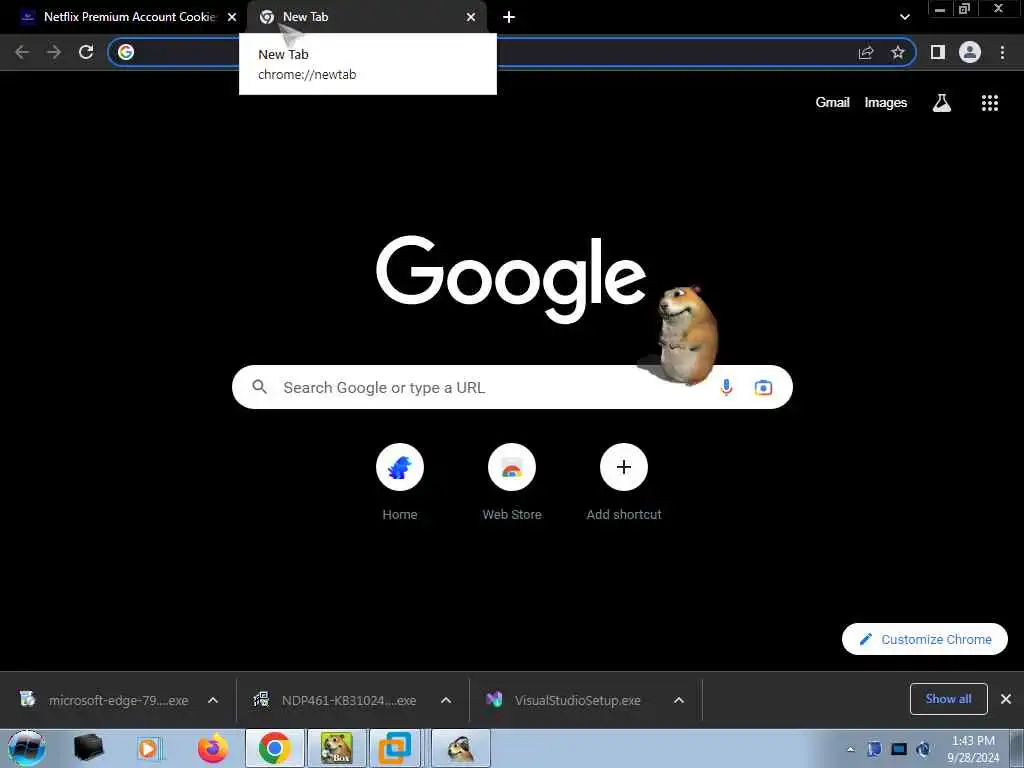Click the Google icon in address bar
This screenshot has width=1024, height=768.
pos(126,52)
